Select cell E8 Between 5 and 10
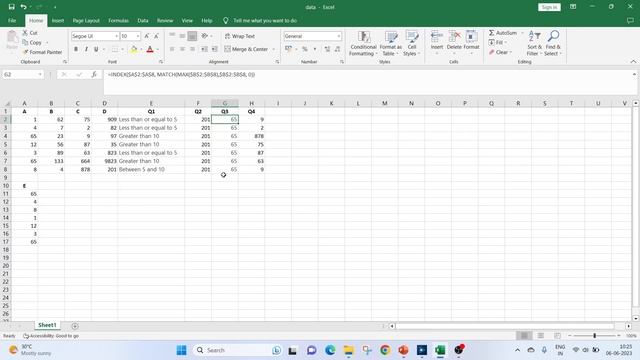The height and width of the screenshot is (360, 640). [x=151, y=169]
